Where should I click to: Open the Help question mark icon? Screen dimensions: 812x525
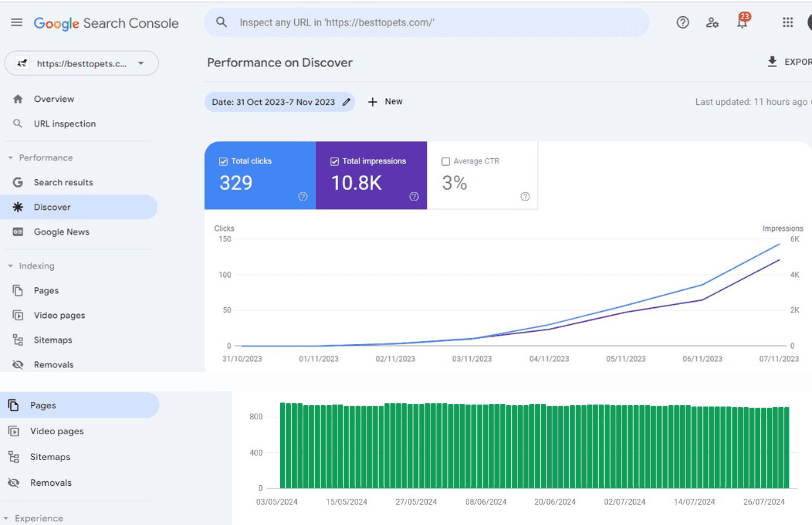[x=683, y=22]
